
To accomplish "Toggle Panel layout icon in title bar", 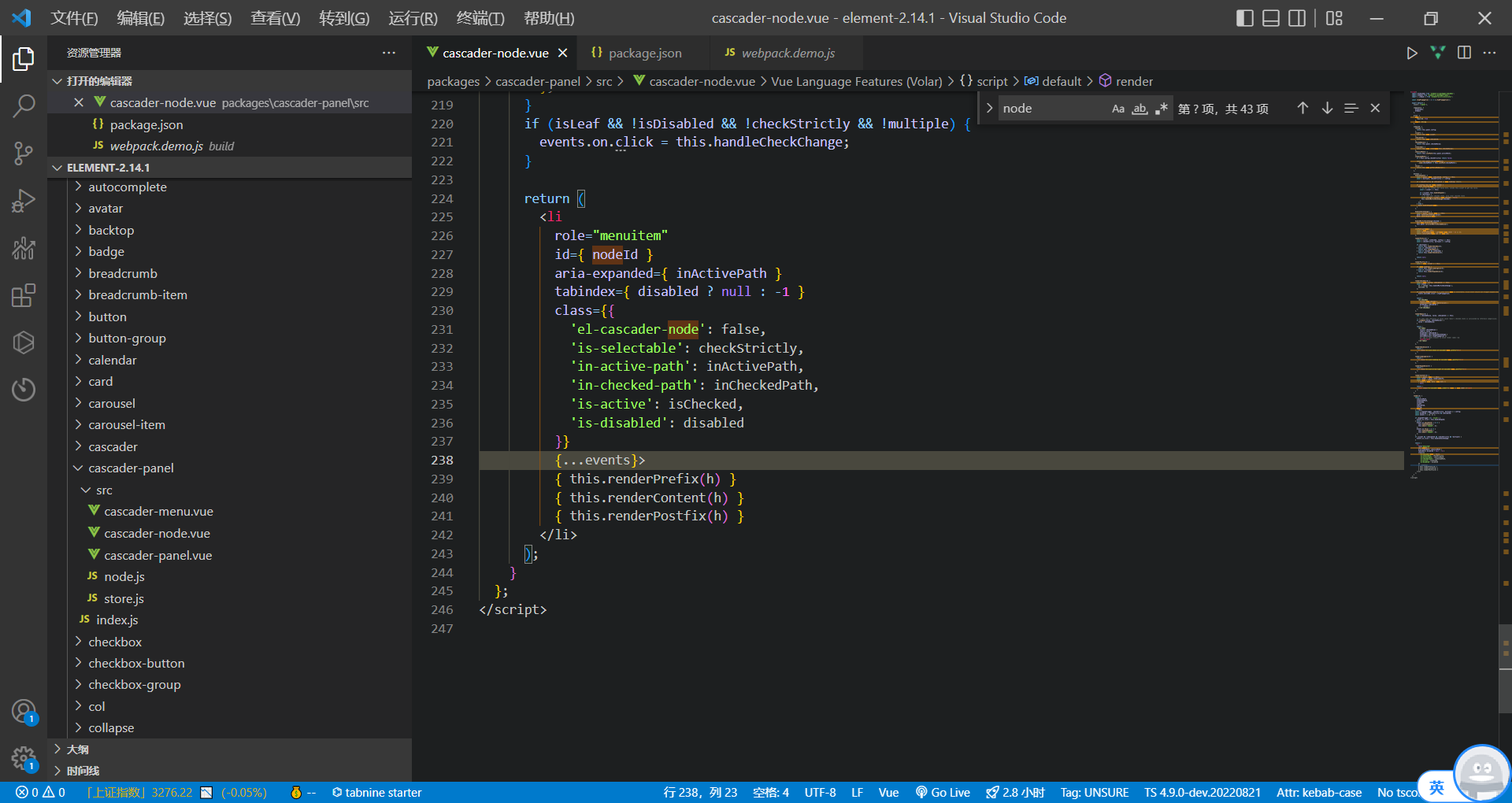I will point(1271,18).
